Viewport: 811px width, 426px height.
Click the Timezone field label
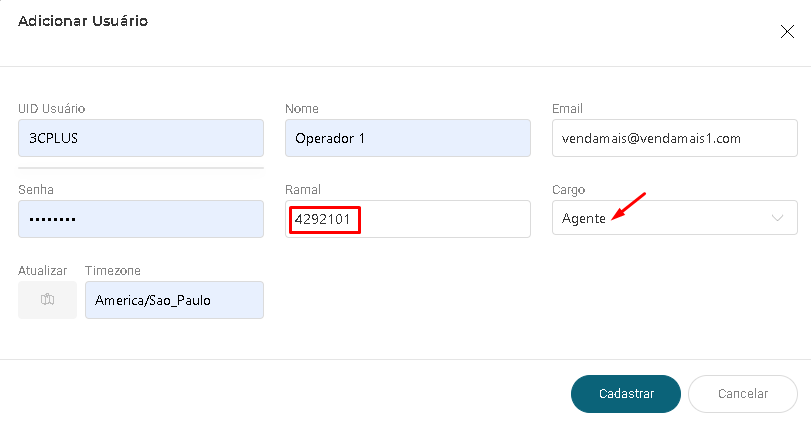tap(113, 271)
